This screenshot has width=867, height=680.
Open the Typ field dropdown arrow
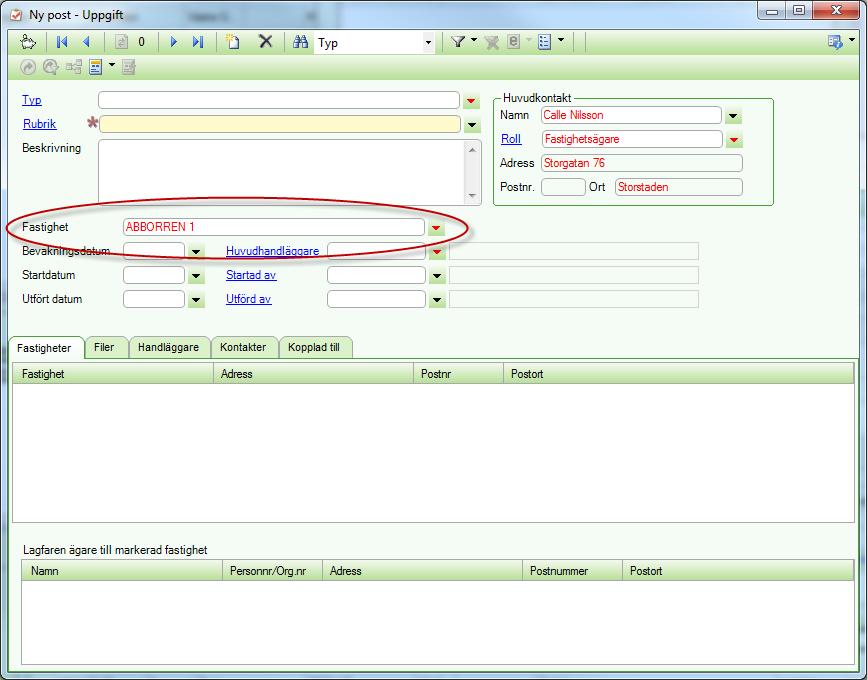point(471,101)
